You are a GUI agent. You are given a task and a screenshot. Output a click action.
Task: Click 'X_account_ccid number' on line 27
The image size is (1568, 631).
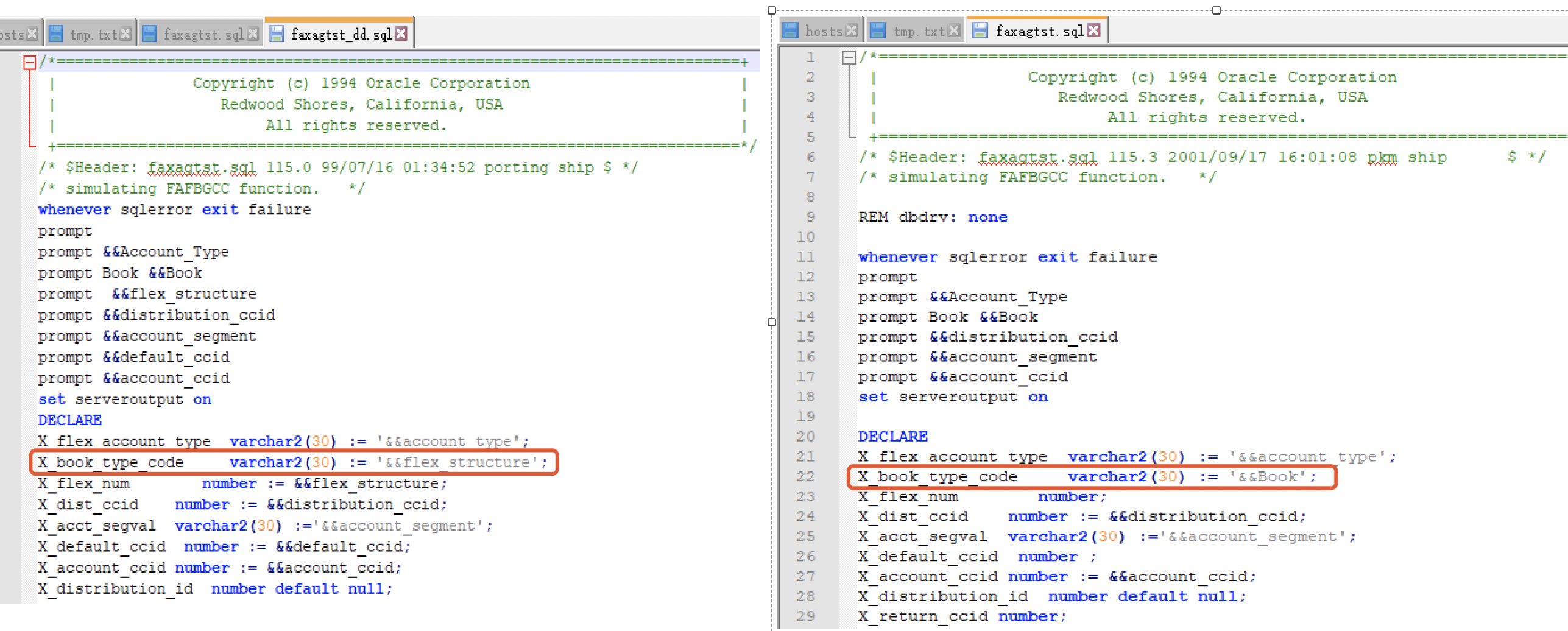1057,576
